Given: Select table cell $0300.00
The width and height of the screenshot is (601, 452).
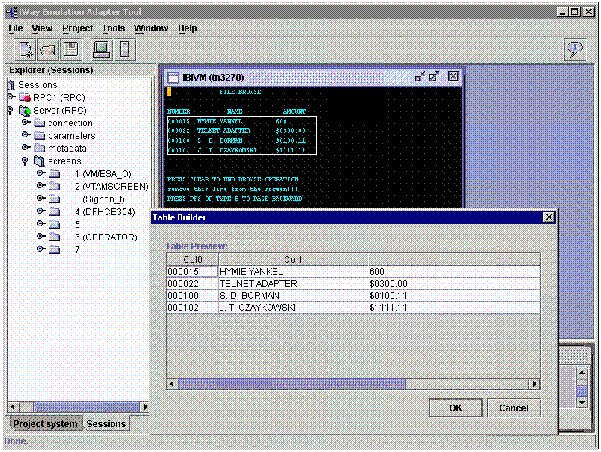Looking at the screenshot, I should pyautogui.click(x=454, y=284).
